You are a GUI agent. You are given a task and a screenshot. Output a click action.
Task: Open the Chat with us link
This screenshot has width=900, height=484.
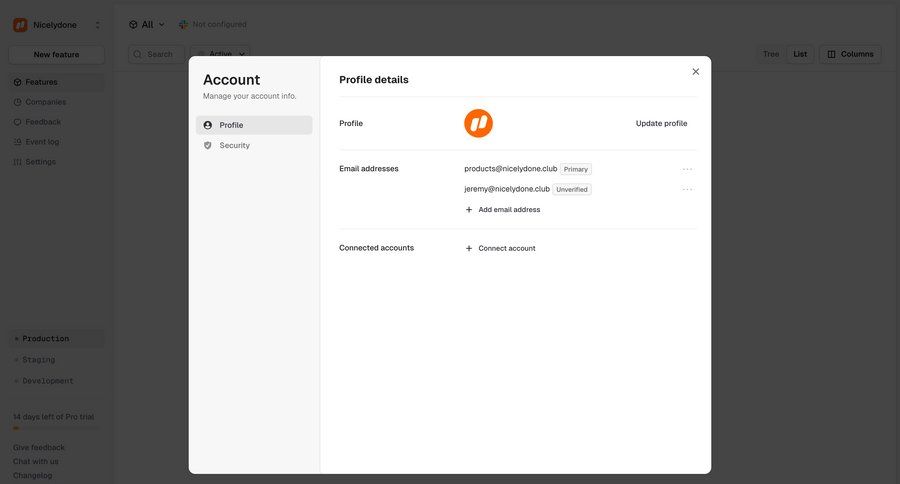click(36, 462)
